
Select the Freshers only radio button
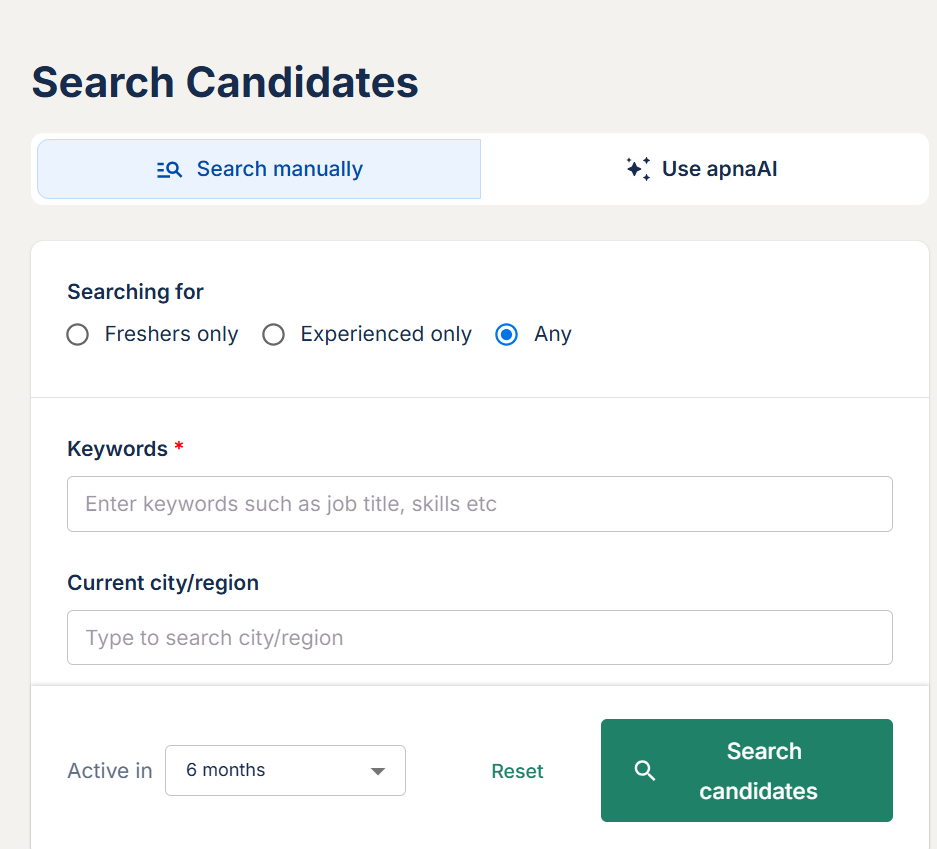(x=78, y=335)
